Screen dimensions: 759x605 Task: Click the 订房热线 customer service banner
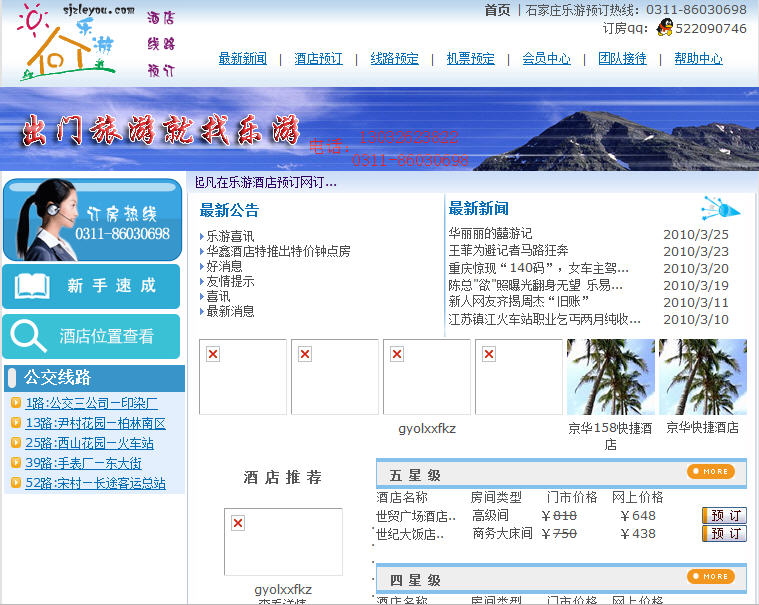tap(91, 220)
